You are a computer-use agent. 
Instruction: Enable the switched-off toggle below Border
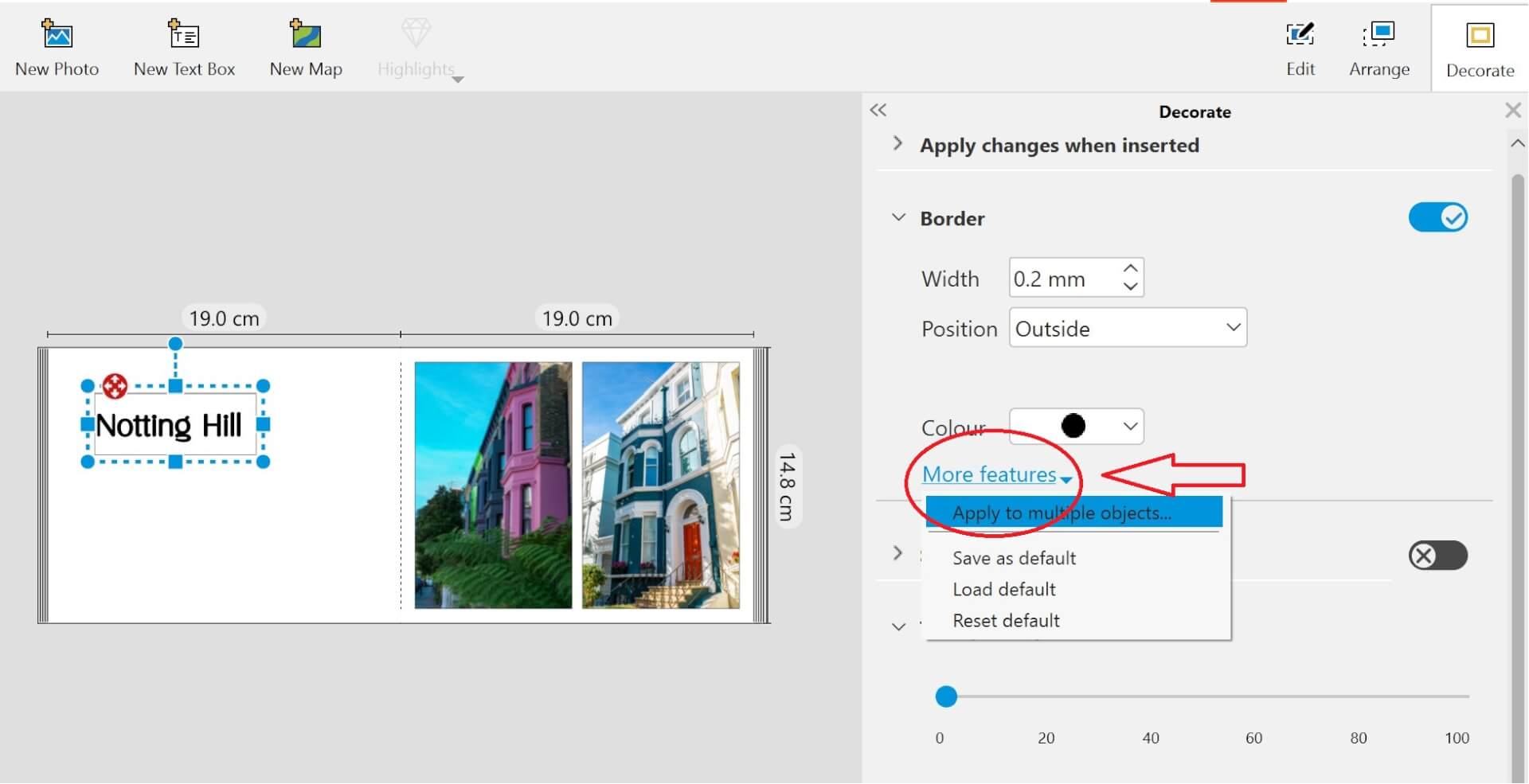tap(1437, 556)
